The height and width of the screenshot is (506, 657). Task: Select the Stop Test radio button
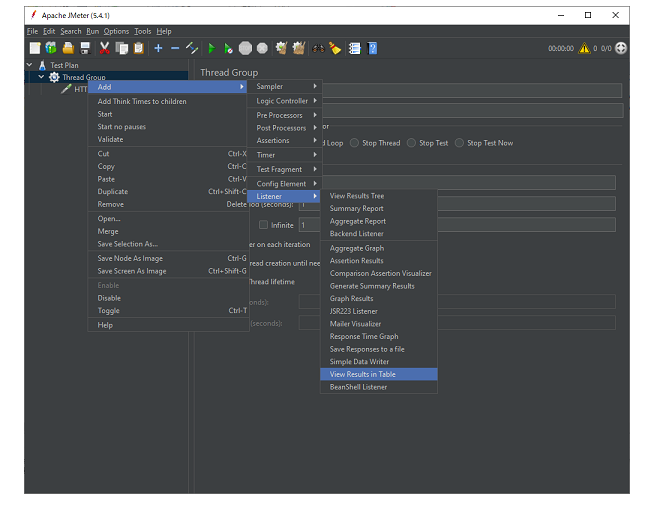[411, 143]
